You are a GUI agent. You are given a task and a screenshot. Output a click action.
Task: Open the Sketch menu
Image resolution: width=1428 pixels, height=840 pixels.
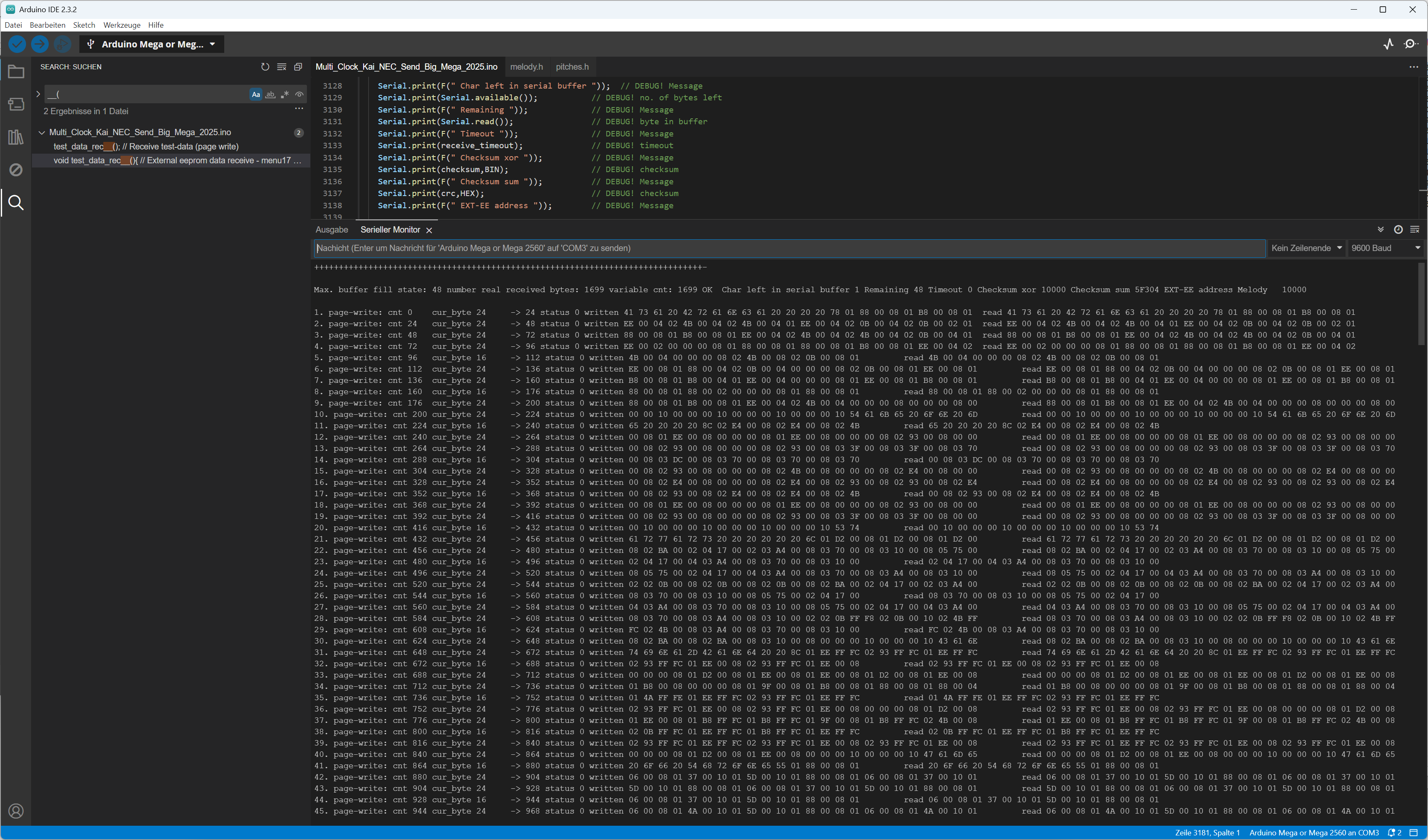pyautogui.click(x=84, y=25)
